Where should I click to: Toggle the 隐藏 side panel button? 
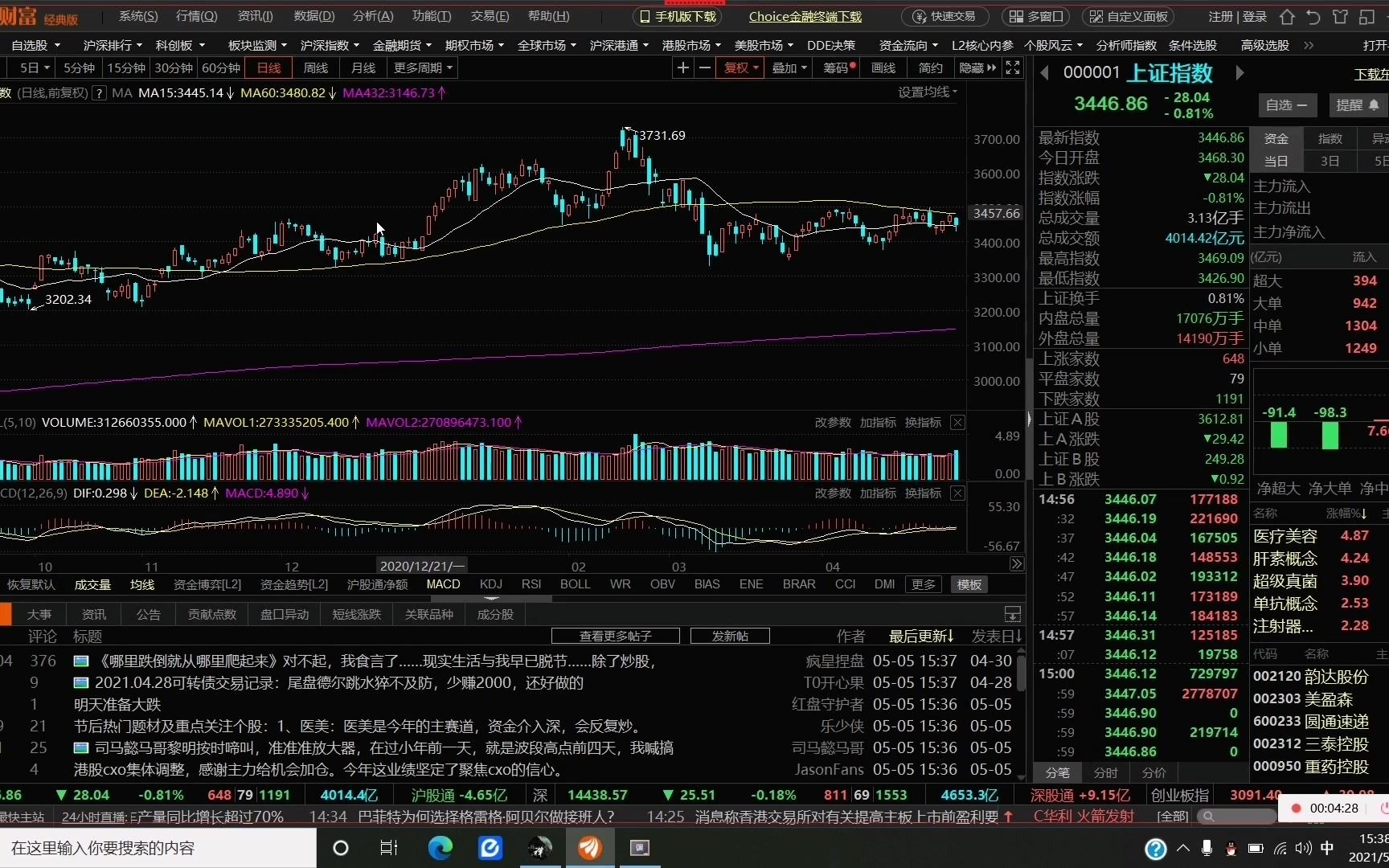pos(977,68)
